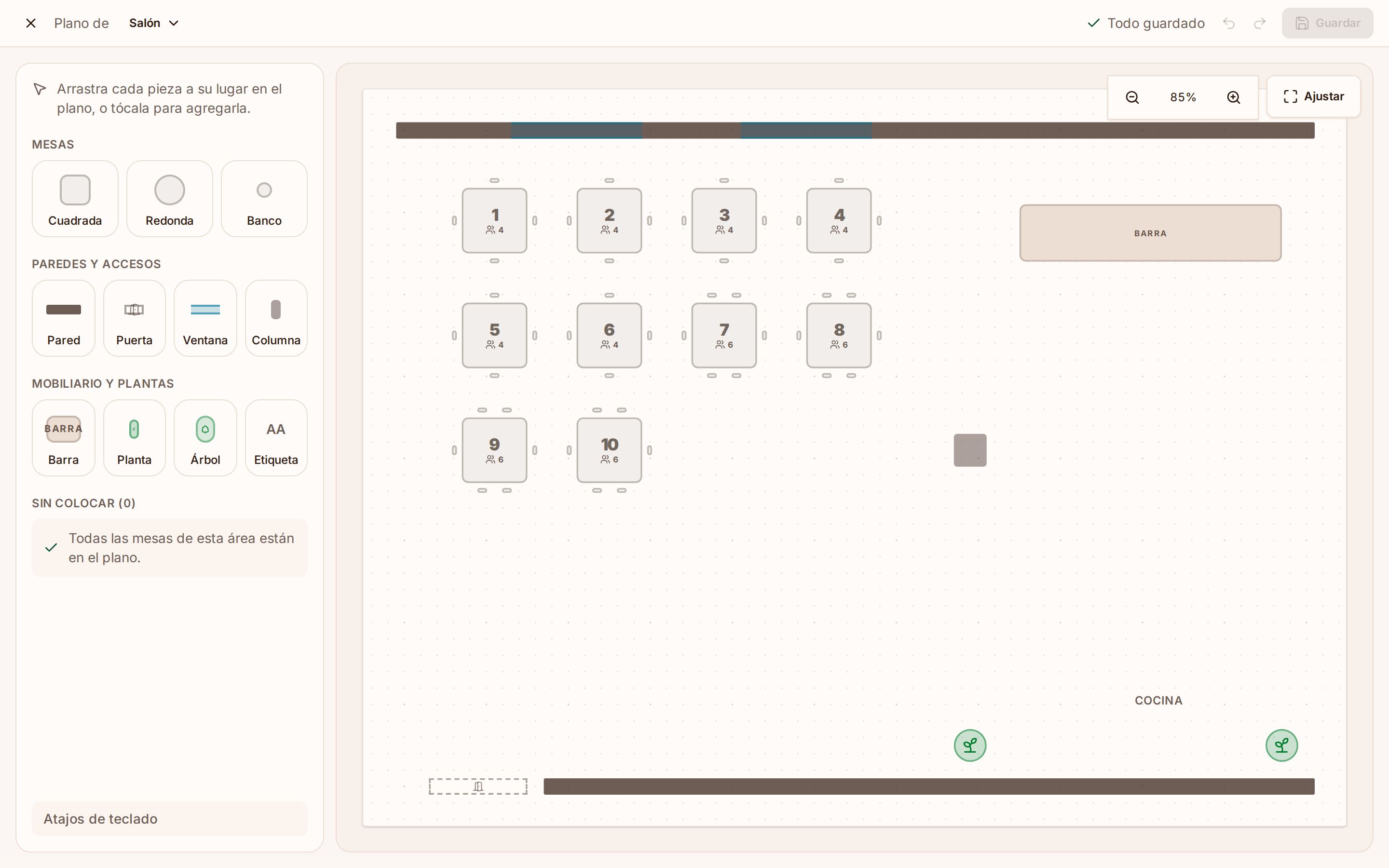Select table 3 on the plan
This screenshot has height=868, width=1389.
[724, 220]
